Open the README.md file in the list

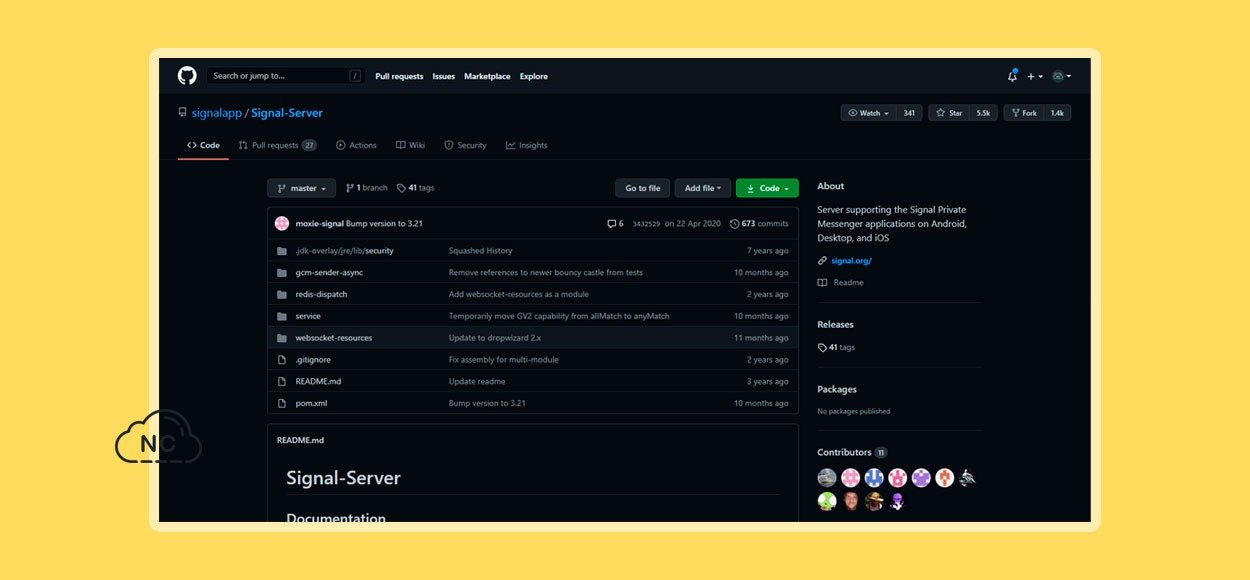pos(318,382)
